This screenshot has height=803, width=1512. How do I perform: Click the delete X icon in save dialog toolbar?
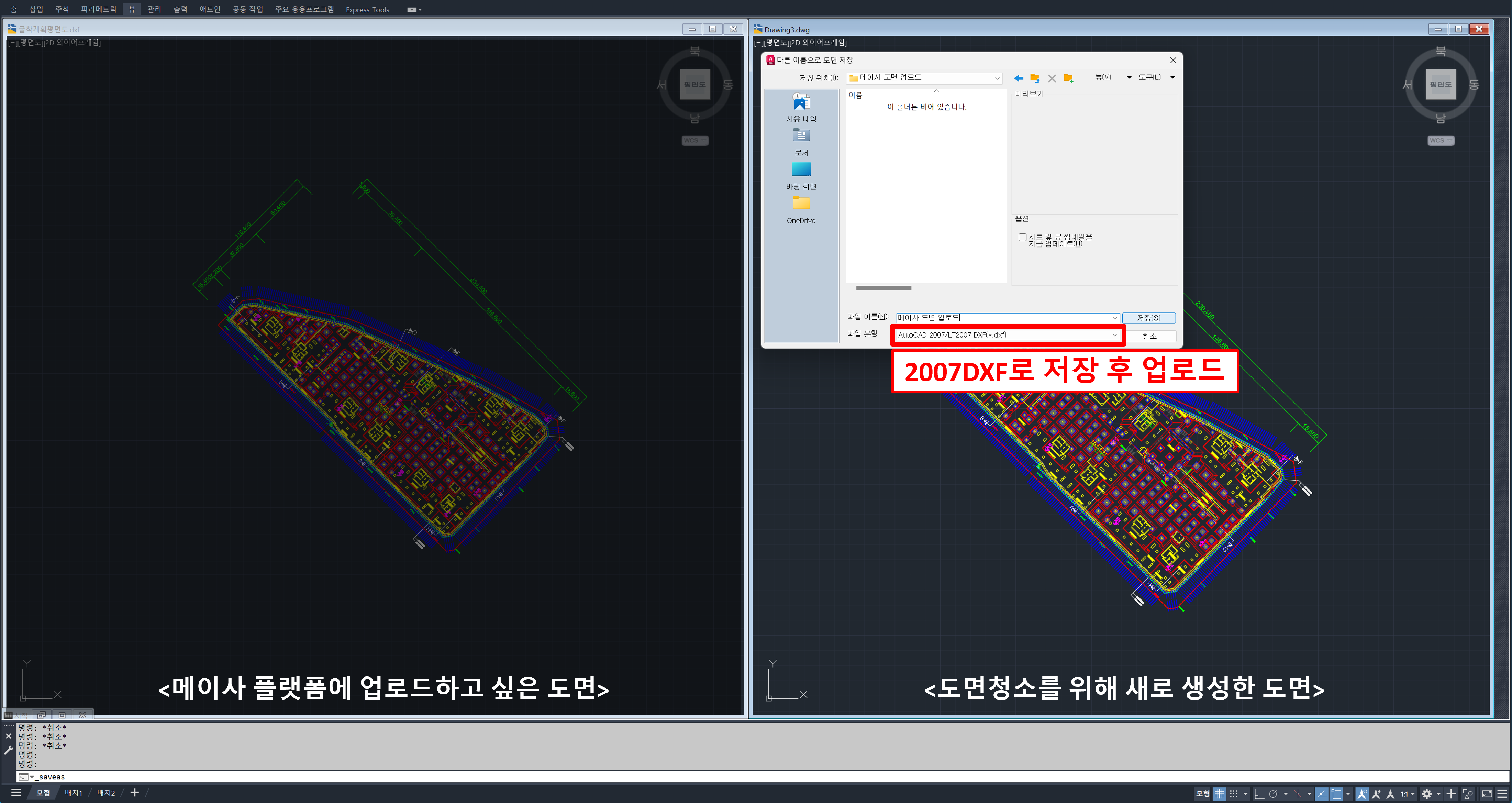coord(1052,78)
